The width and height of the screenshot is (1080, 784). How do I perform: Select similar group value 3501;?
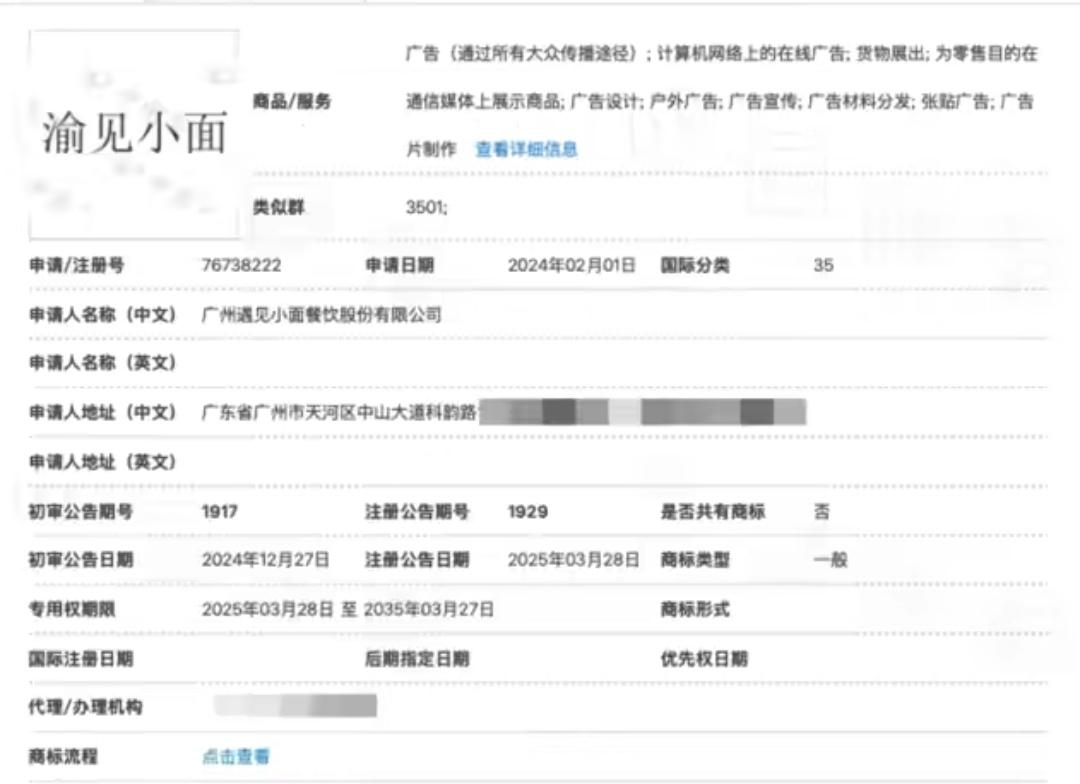[426, 207]
